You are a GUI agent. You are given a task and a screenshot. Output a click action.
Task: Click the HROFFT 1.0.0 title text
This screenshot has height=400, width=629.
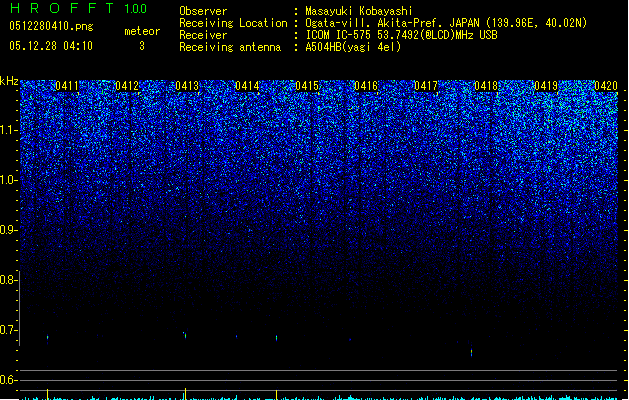tap(79, 8)
